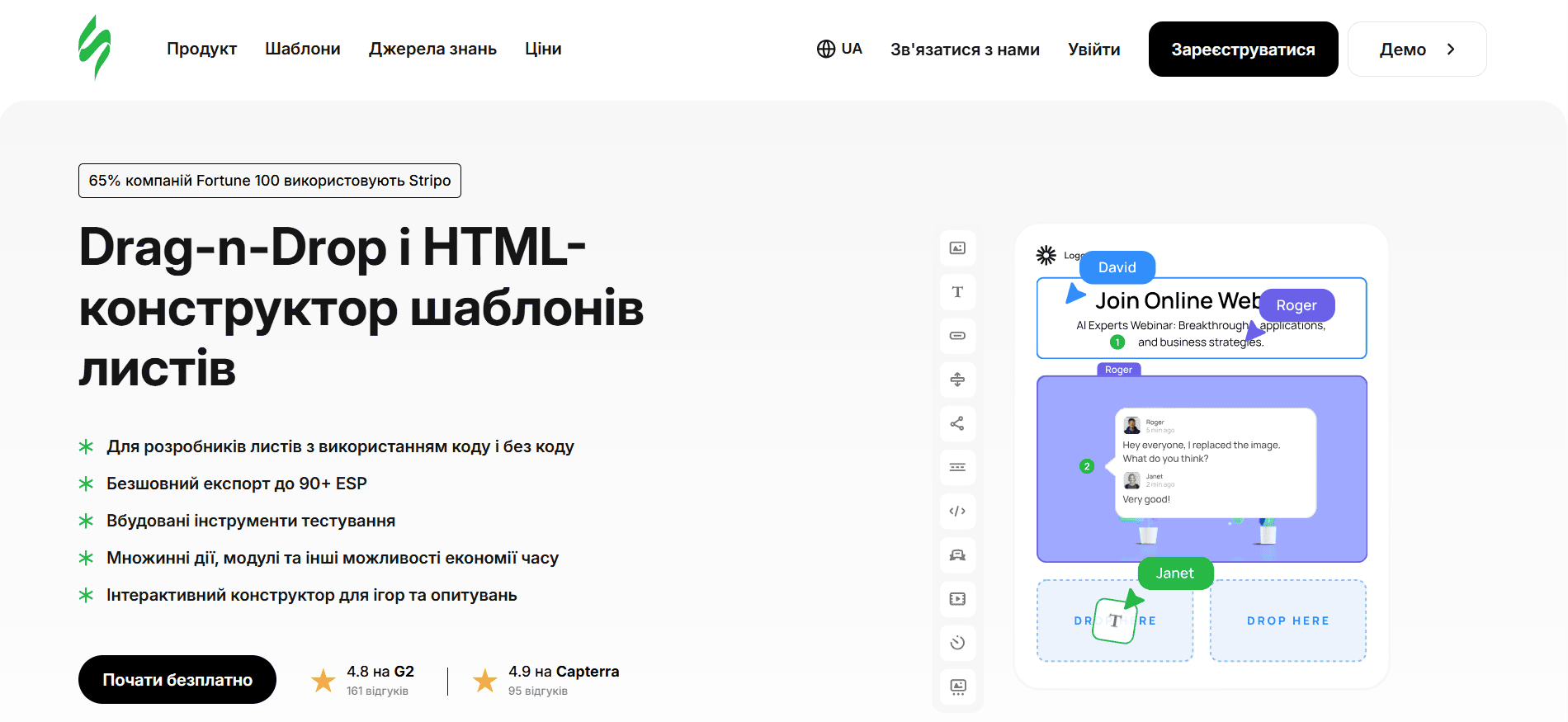Click Roger's avatar in the comment
The height and width of the screenshot is (722, 1568).
click(1132, 426)
